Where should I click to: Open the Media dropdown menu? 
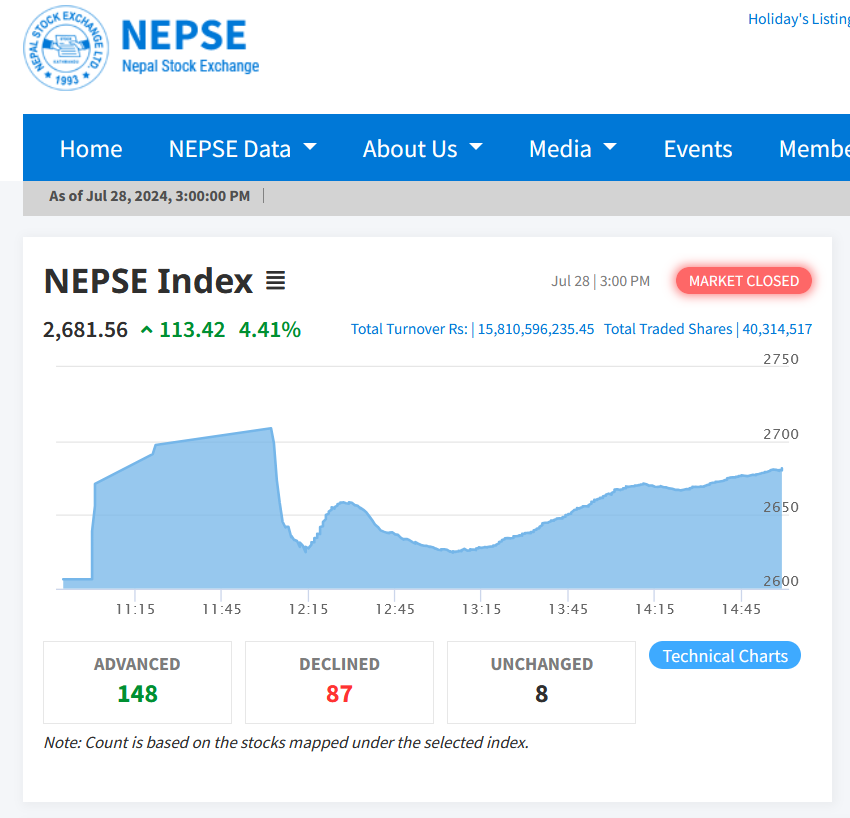point(572,149)
